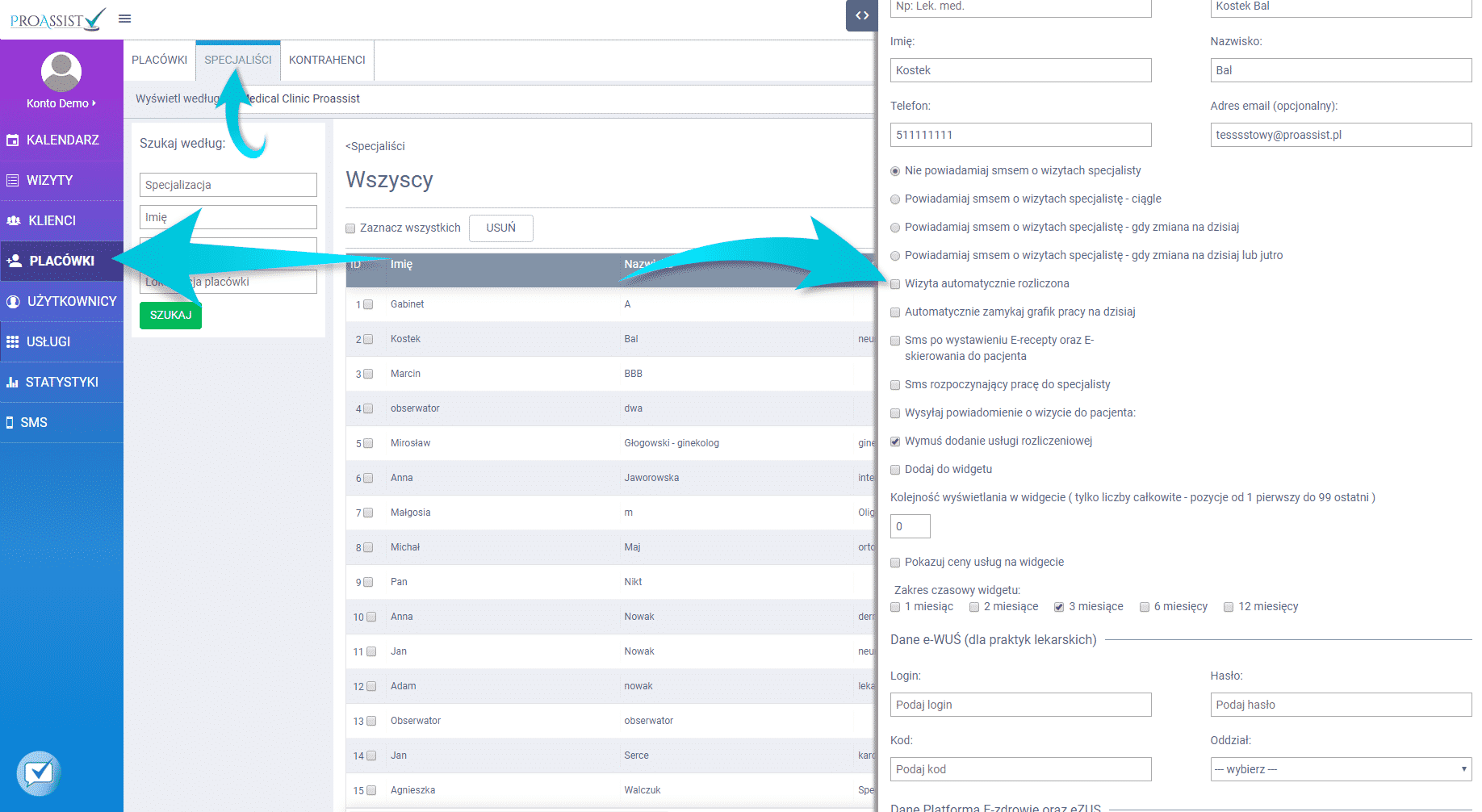Switch to the KONTRAHENCI tab
This screenshot has width=1482, height=812.
point(327,60)
